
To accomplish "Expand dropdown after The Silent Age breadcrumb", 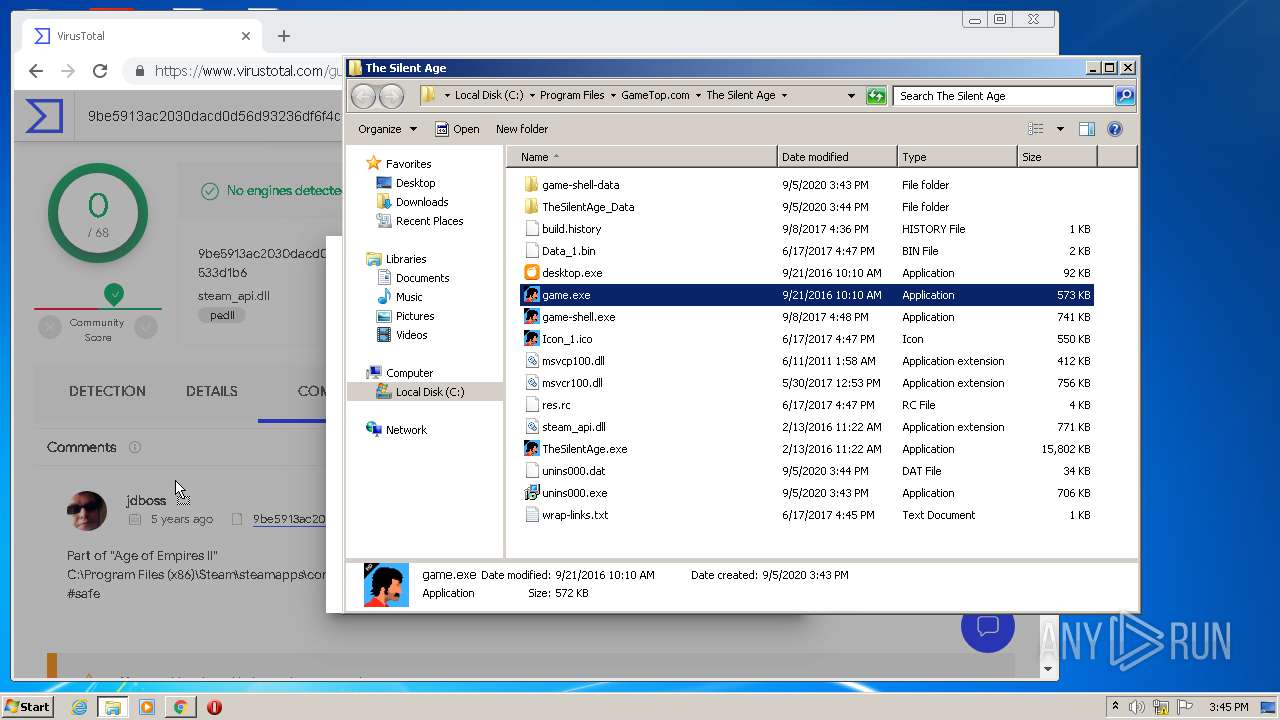I will pos(784,96).
